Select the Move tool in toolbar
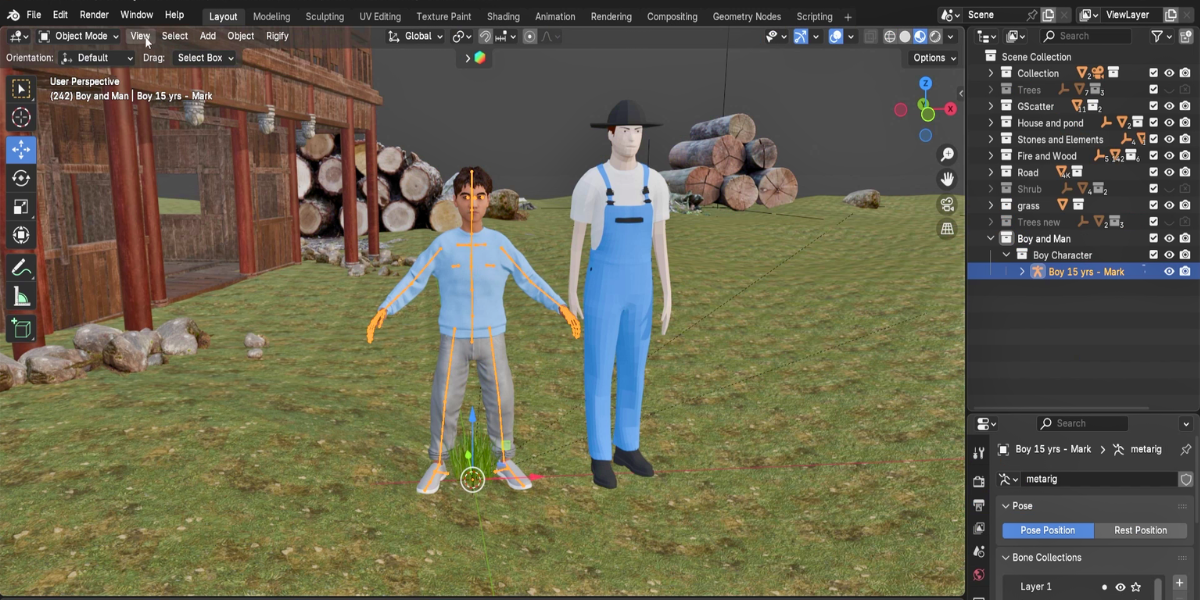The width and height of the screenshot is (1200, 600). tap(21, 150)
